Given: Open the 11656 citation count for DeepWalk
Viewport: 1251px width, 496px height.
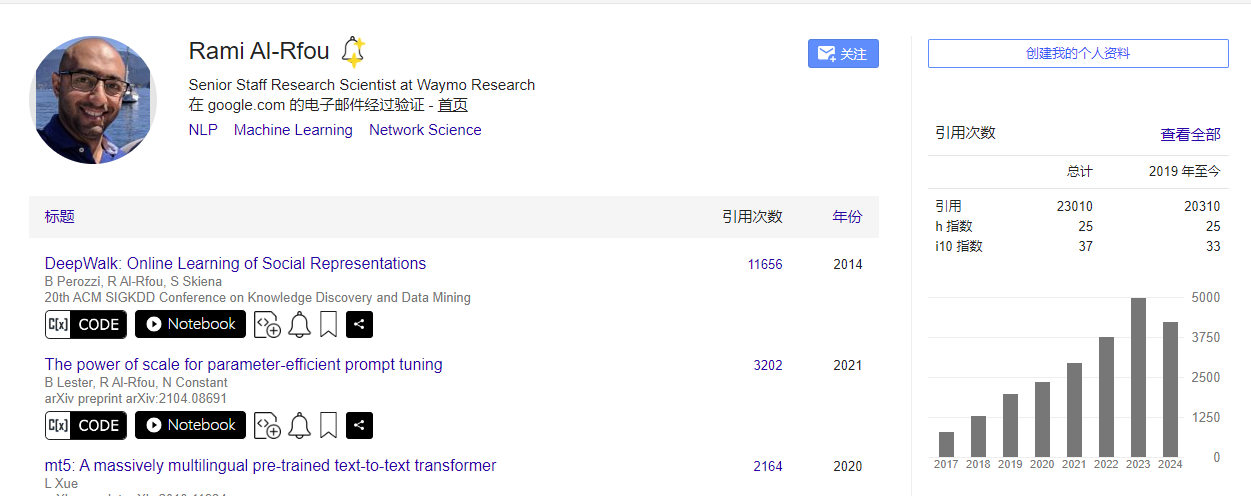Looking at the screenshot, I should [x=765, y=265].
